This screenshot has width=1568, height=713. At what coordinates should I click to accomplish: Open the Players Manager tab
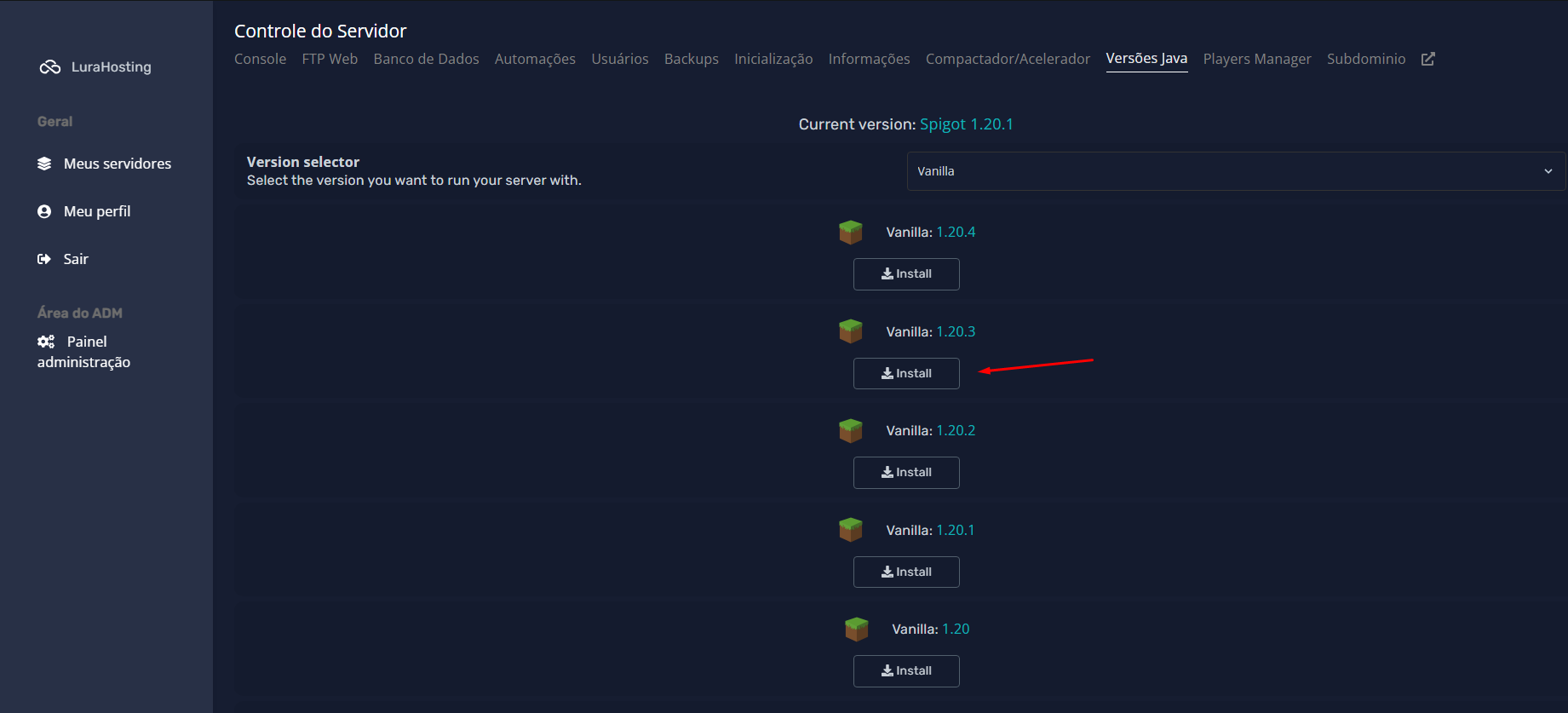click(x=1257, y=59)
